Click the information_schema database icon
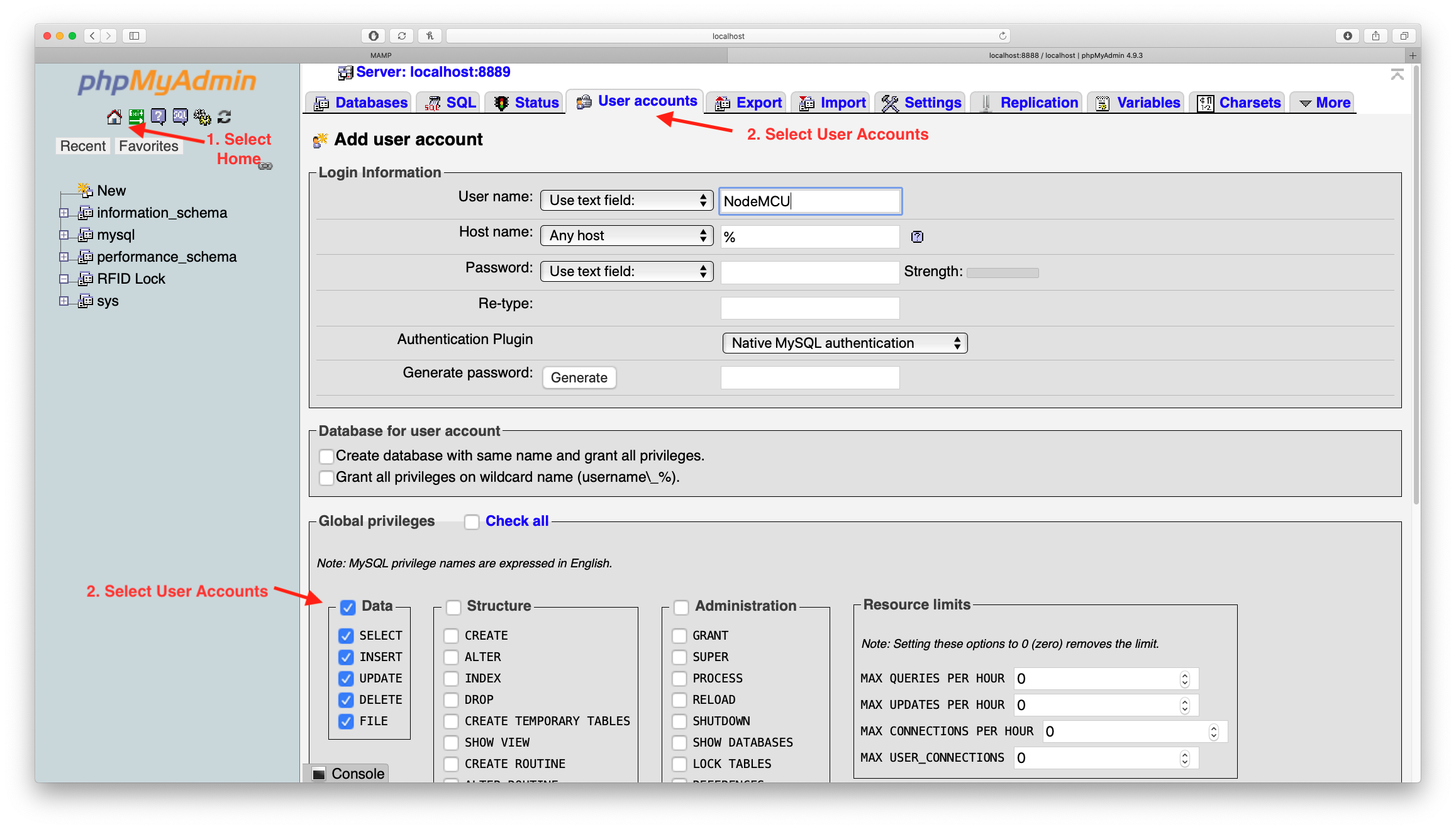This screenshot has height=829, width=1456. [86, 213]
